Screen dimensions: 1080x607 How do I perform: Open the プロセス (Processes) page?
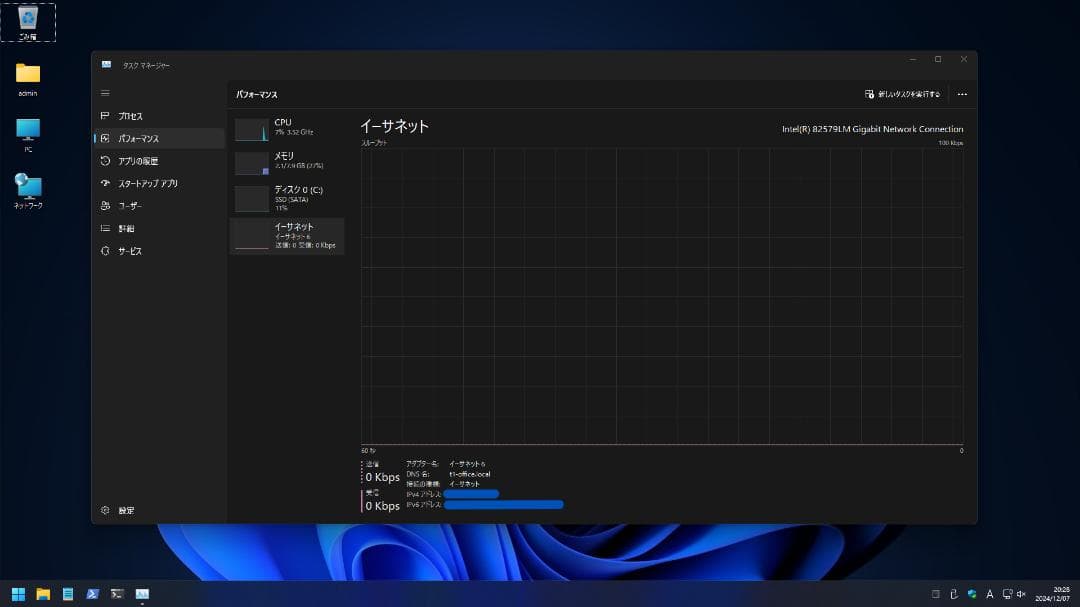pos(130,116)
